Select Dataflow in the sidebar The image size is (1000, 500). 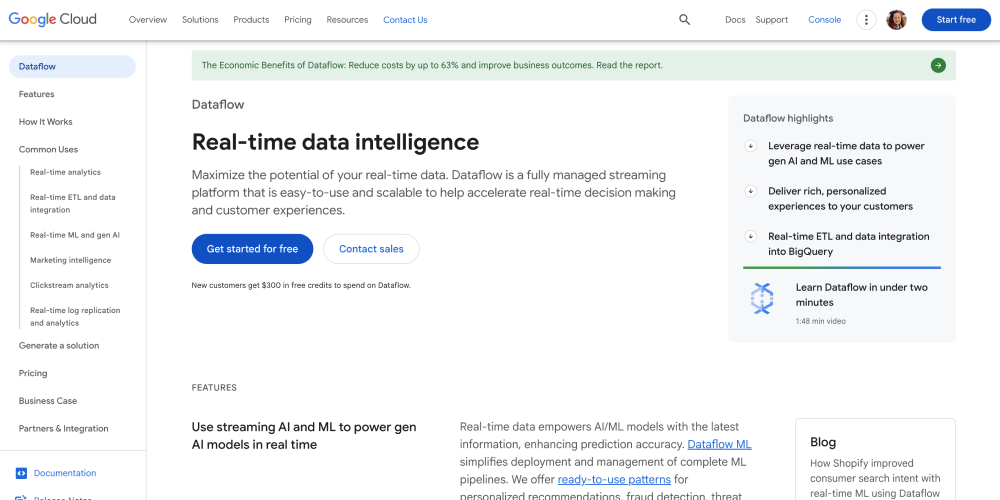(72, 66)
